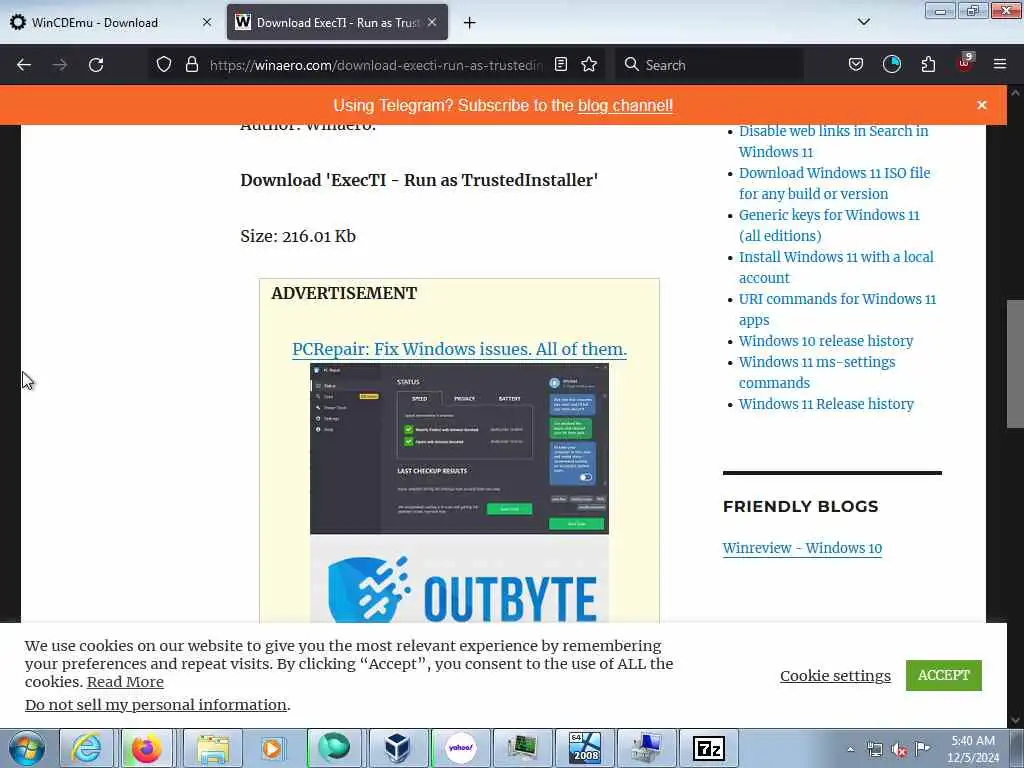Open cookie Read More link
1024x768 pixels.
(x=125, y=682)
